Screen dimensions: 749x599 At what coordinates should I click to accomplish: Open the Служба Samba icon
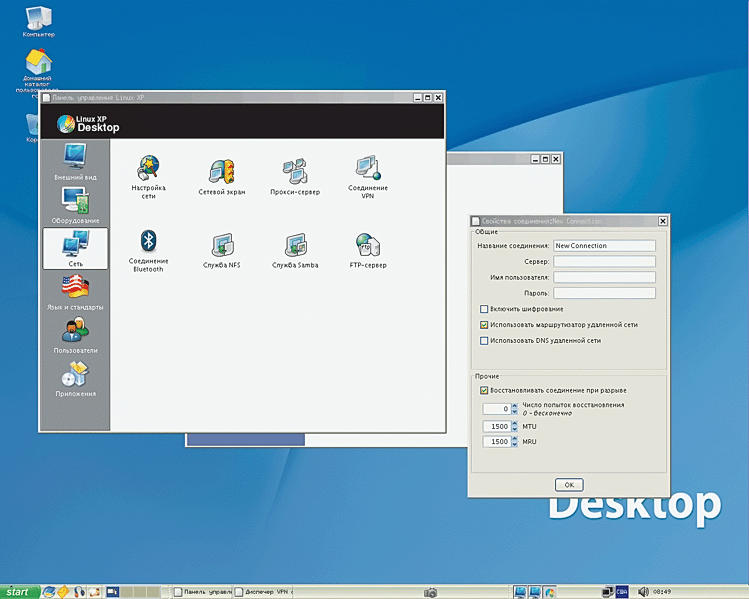[x=295, y=251]
